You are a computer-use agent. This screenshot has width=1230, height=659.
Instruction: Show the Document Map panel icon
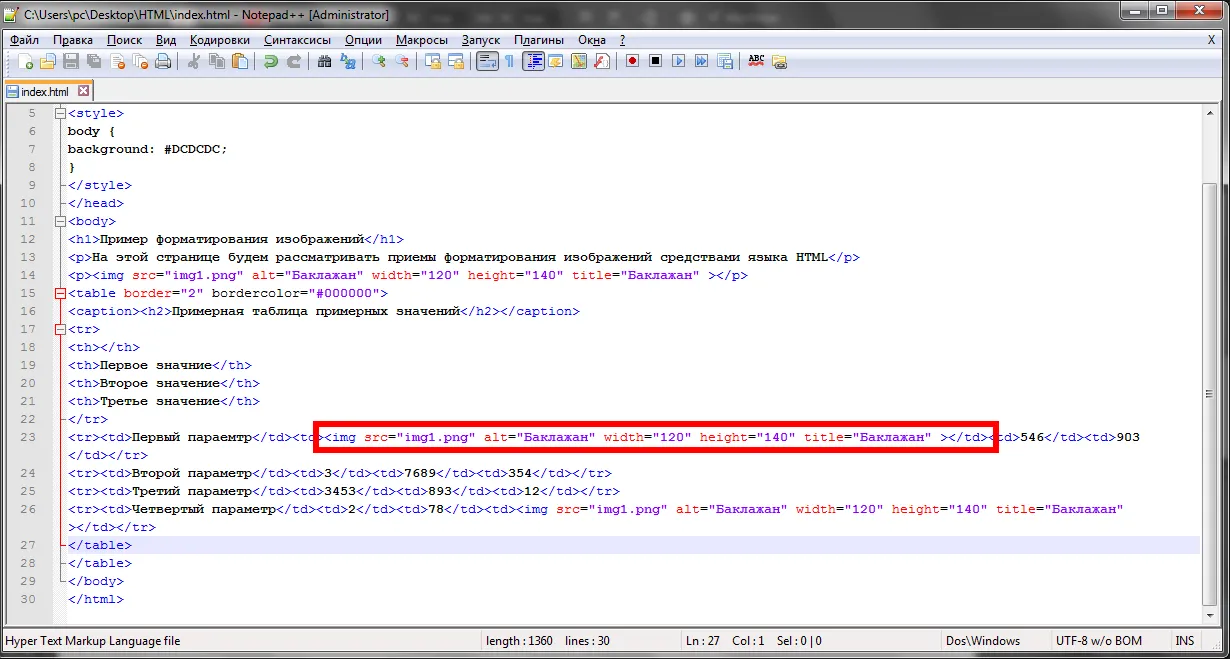tap(578, 61)
